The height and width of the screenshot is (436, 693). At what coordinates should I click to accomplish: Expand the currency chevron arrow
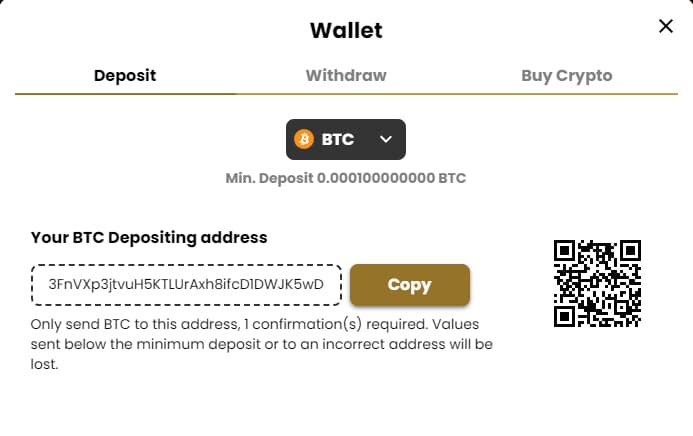click(x=386, y=140)
